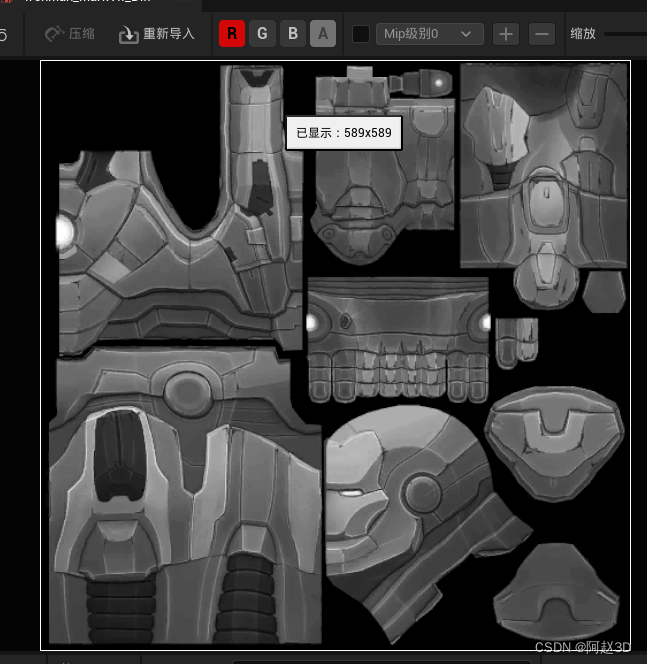Click the black background color swatch
This screenshot has height=664, width=647.
click(361, 34)
